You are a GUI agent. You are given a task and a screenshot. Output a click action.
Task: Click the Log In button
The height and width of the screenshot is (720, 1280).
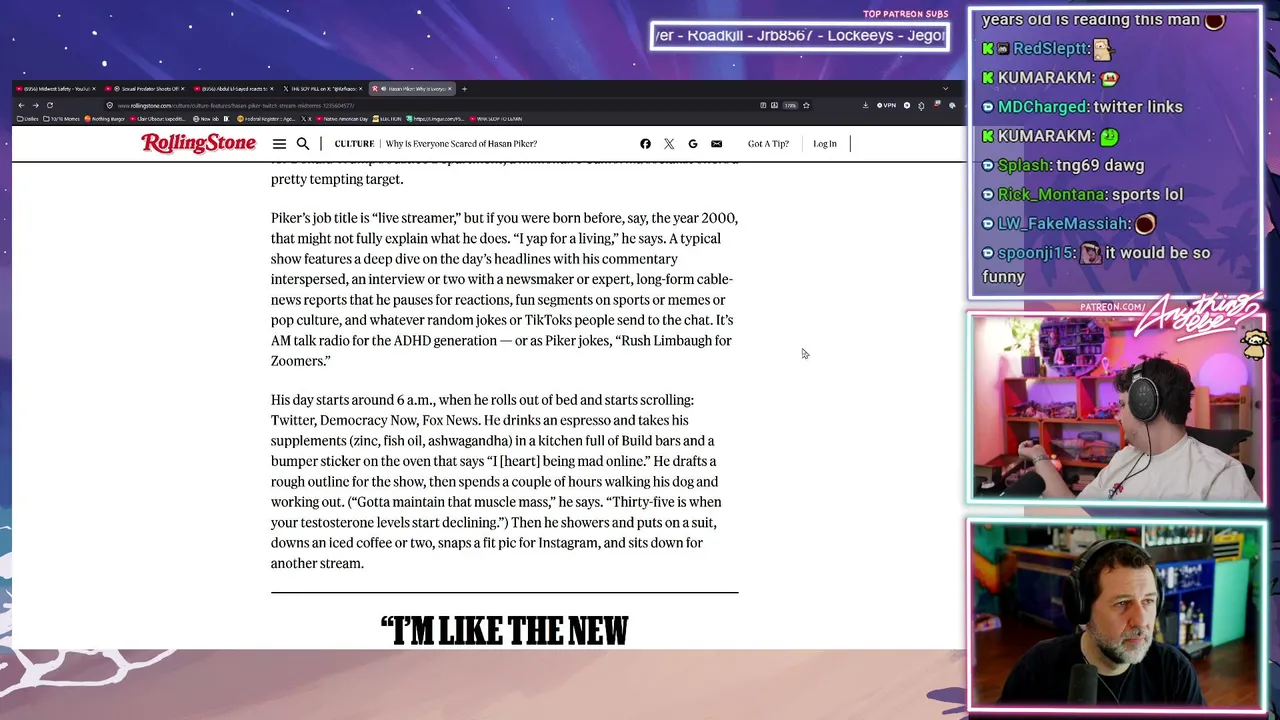[825, 144]
